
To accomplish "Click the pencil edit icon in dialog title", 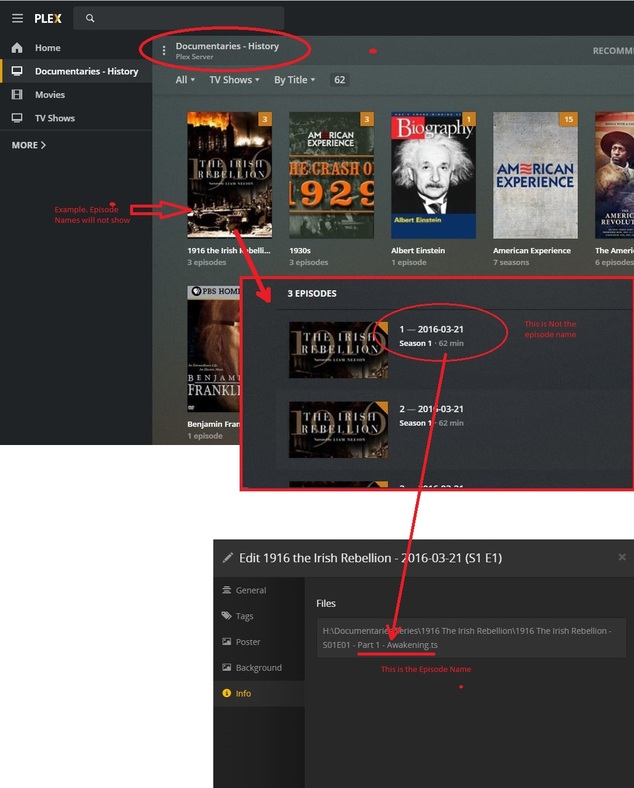I will click(x=228, y=557).
